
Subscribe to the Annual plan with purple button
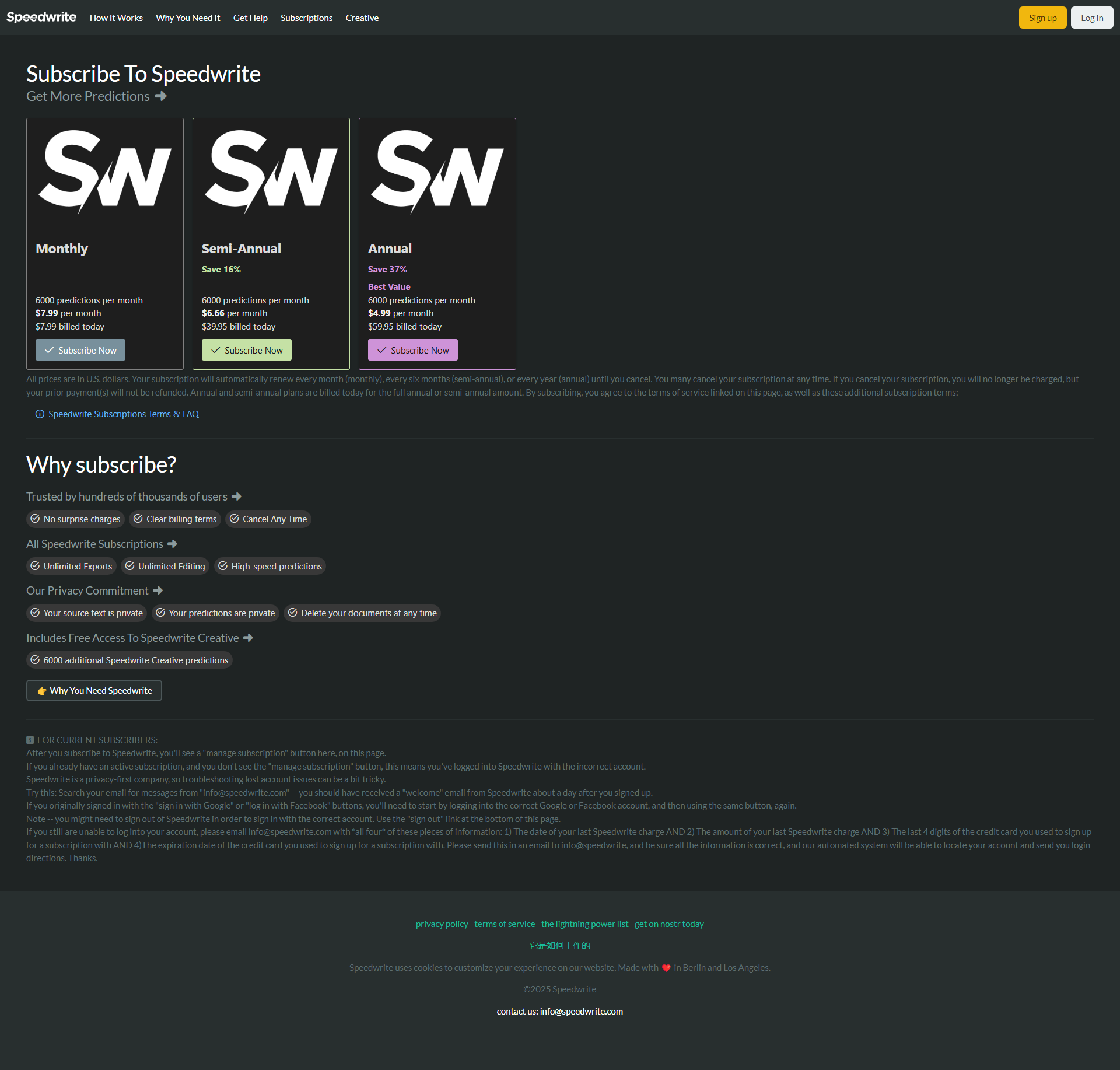tap(413, 350)
